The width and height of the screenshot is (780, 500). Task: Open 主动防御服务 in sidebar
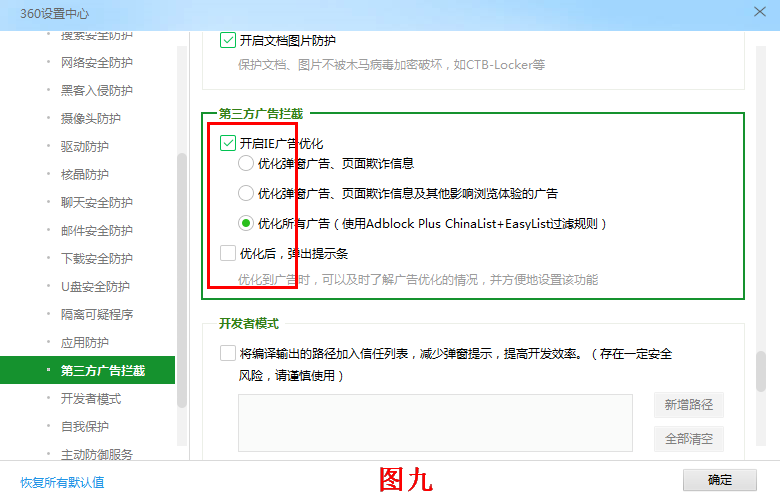click(x=97, y=454)
